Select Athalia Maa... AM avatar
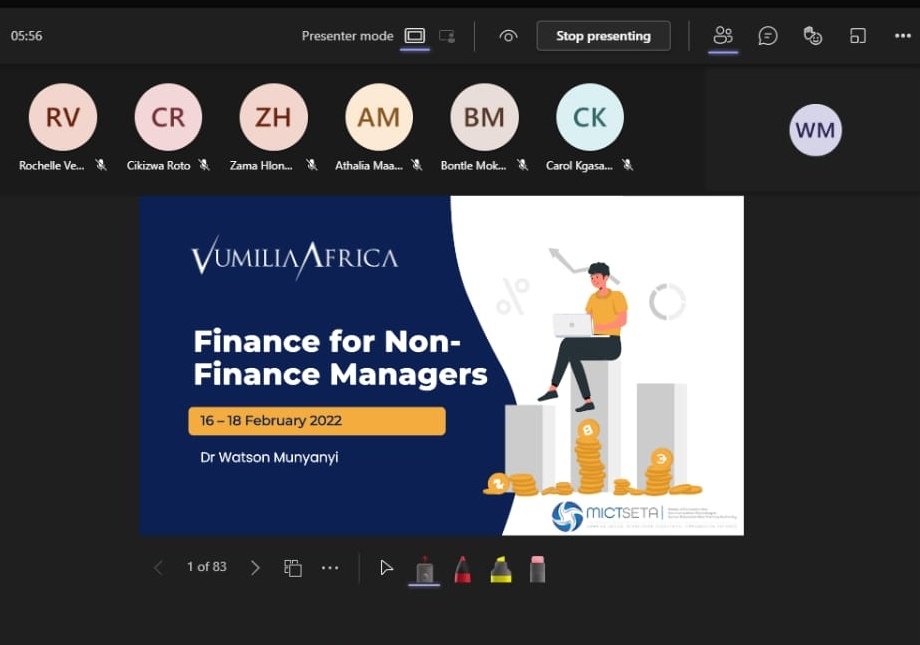Image resolution: width=920 pixels, height=645 pixels. [x=379, y=117]
